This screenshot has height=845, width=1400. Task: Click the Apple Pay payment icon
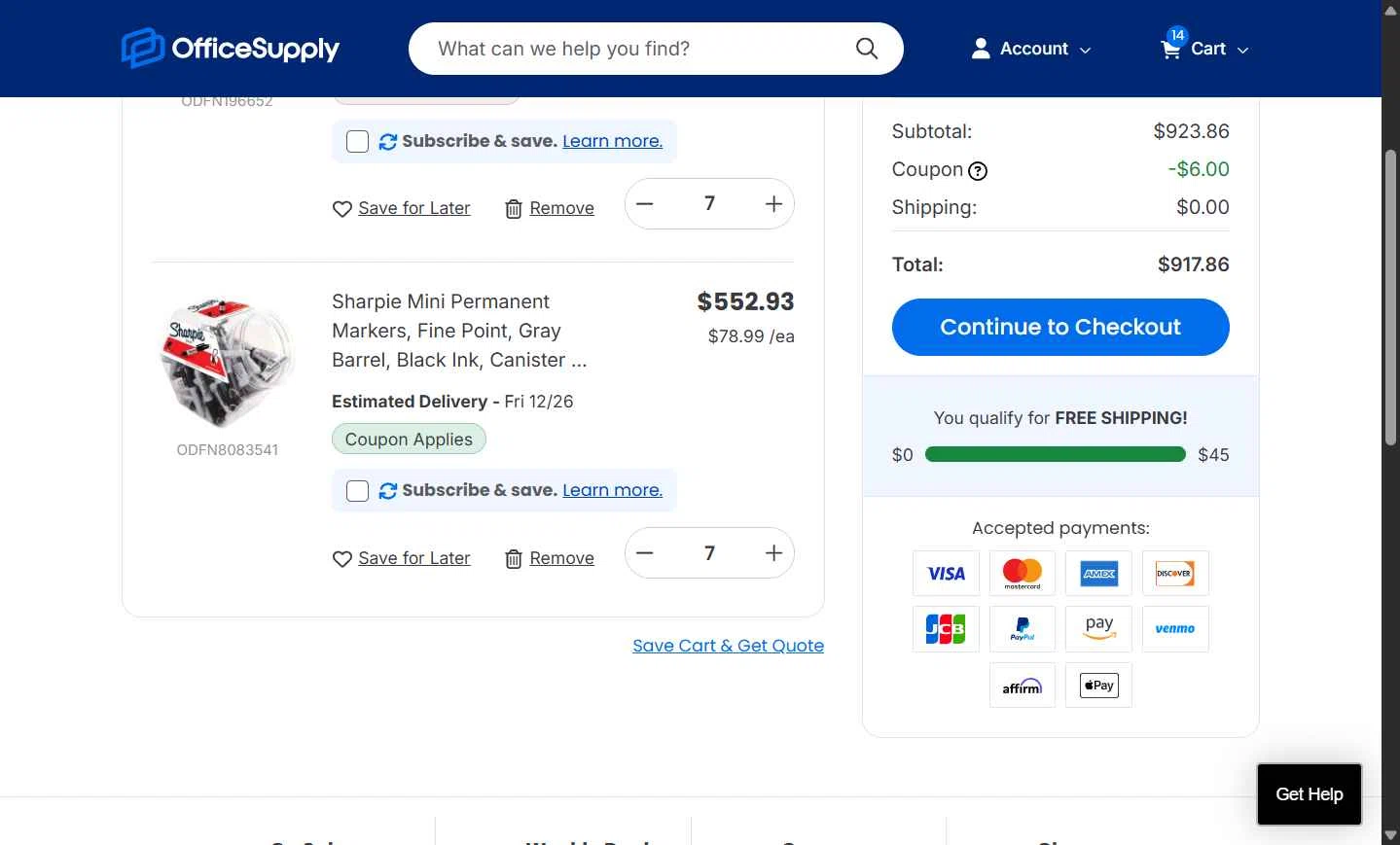click(x=1099, y=686)
